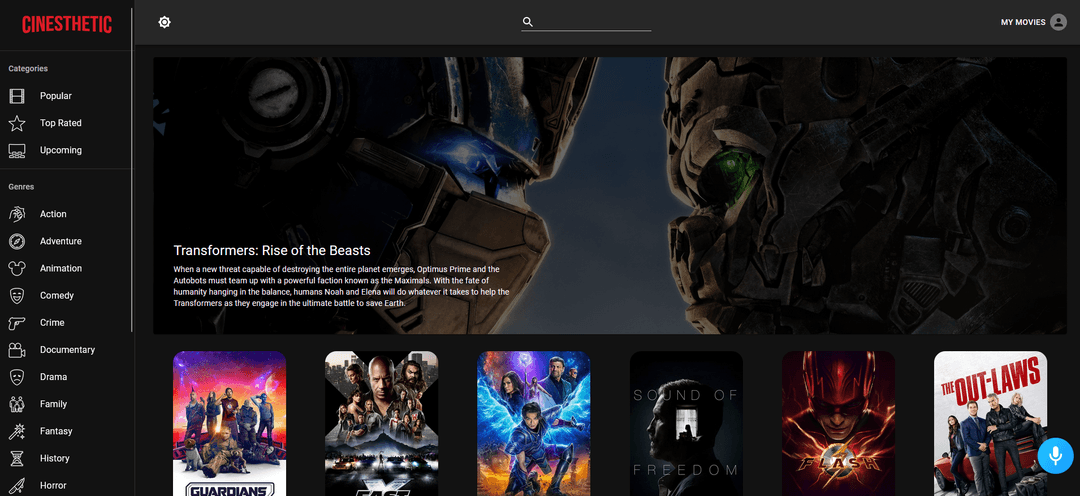Toggle the light/dark theme brightness icon
The width and height of the screenshot is (1080, 496).
(x=165, y=22)
